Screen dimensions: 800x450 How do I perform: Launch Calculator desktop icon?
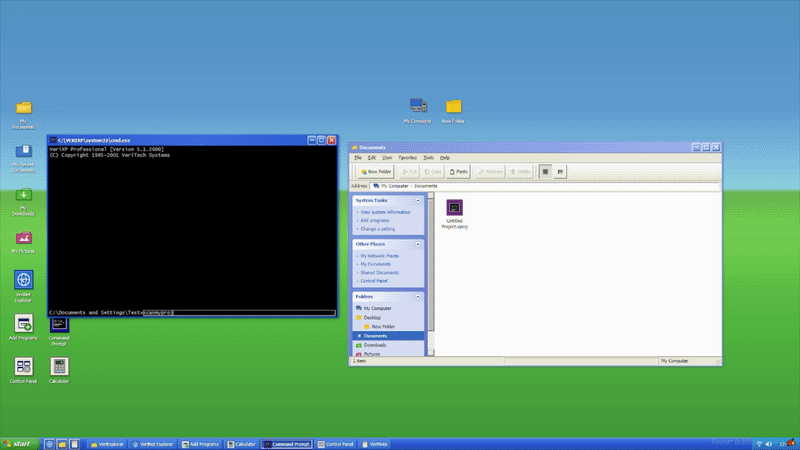pos(59,370)
